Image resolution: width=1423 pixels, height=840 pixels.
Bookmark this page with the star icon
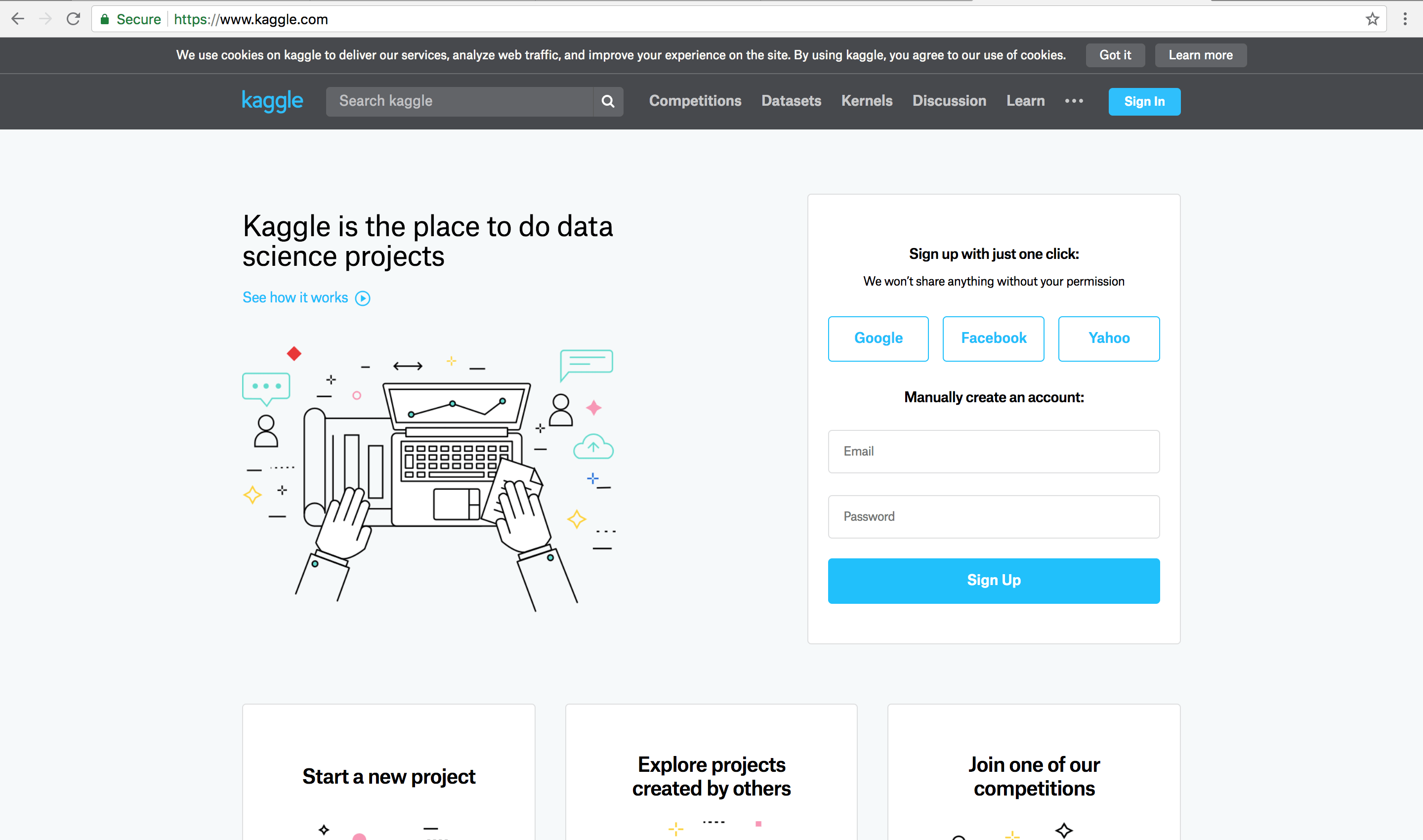[1372, 19]
